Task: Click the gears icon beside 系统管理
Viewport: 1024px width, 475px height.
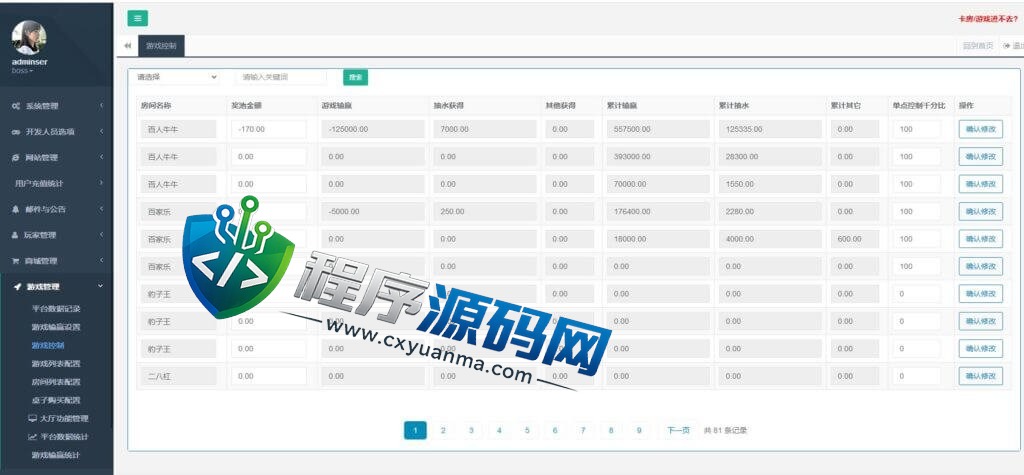Action: (x=16, y=106)
